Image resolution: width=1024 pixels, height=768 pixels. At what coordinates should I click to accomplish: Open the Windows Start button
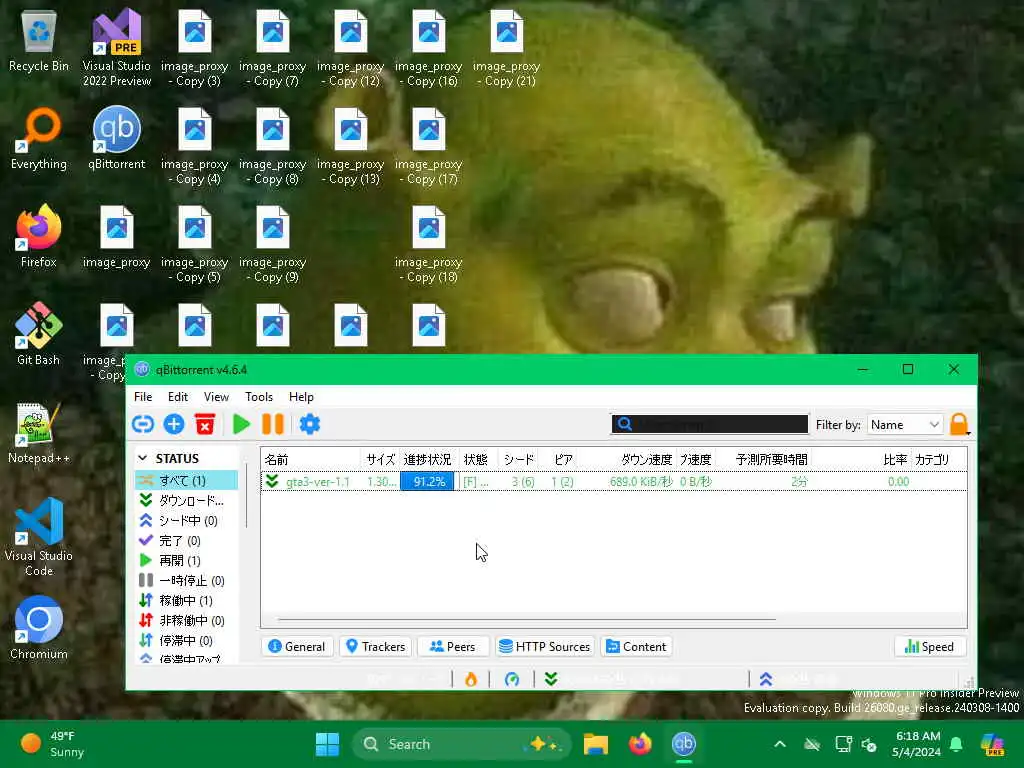click(327, 744)
